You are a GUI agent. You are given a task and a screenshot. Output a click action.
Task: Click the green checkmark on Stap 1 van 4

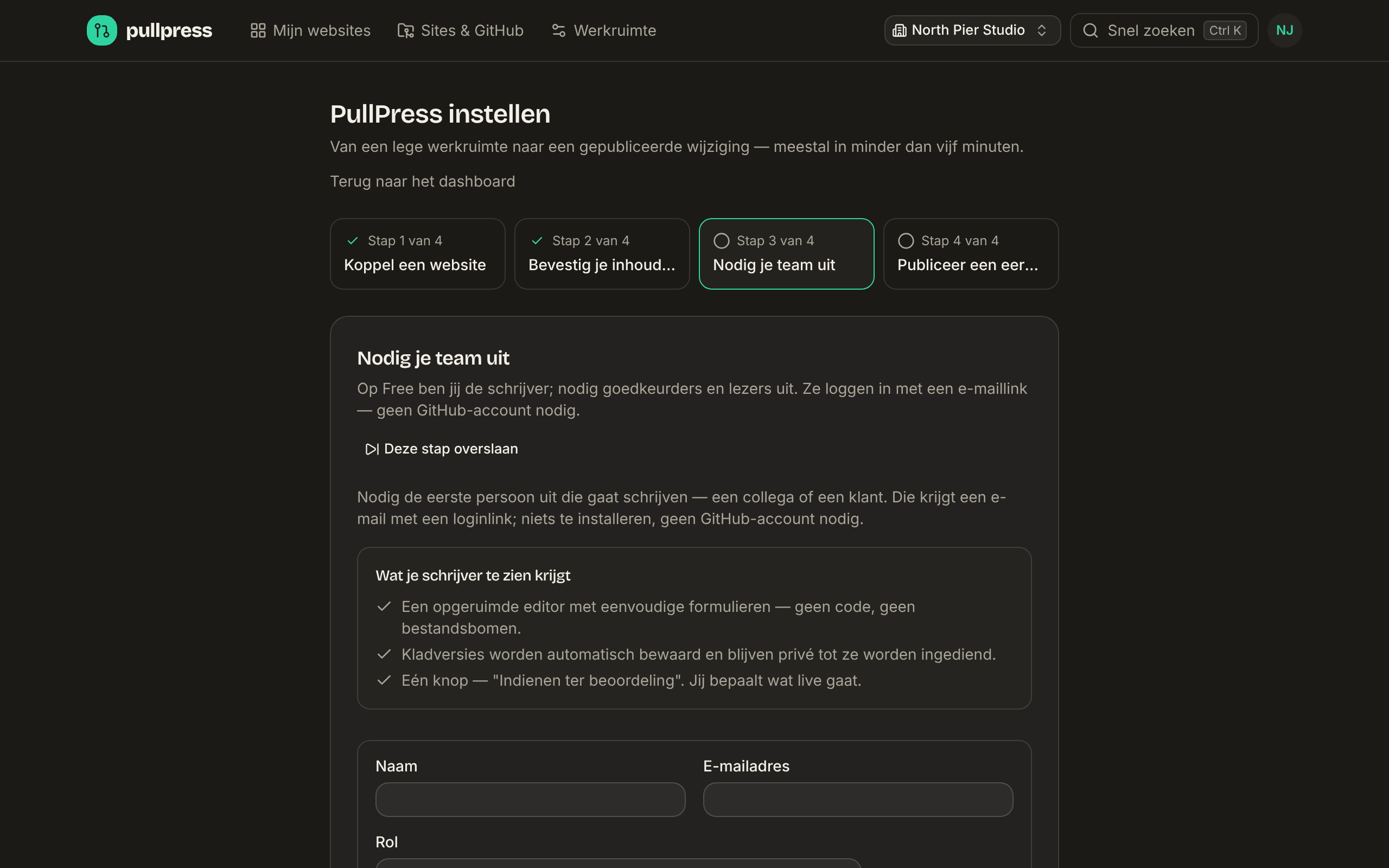(x=353, y=240)
